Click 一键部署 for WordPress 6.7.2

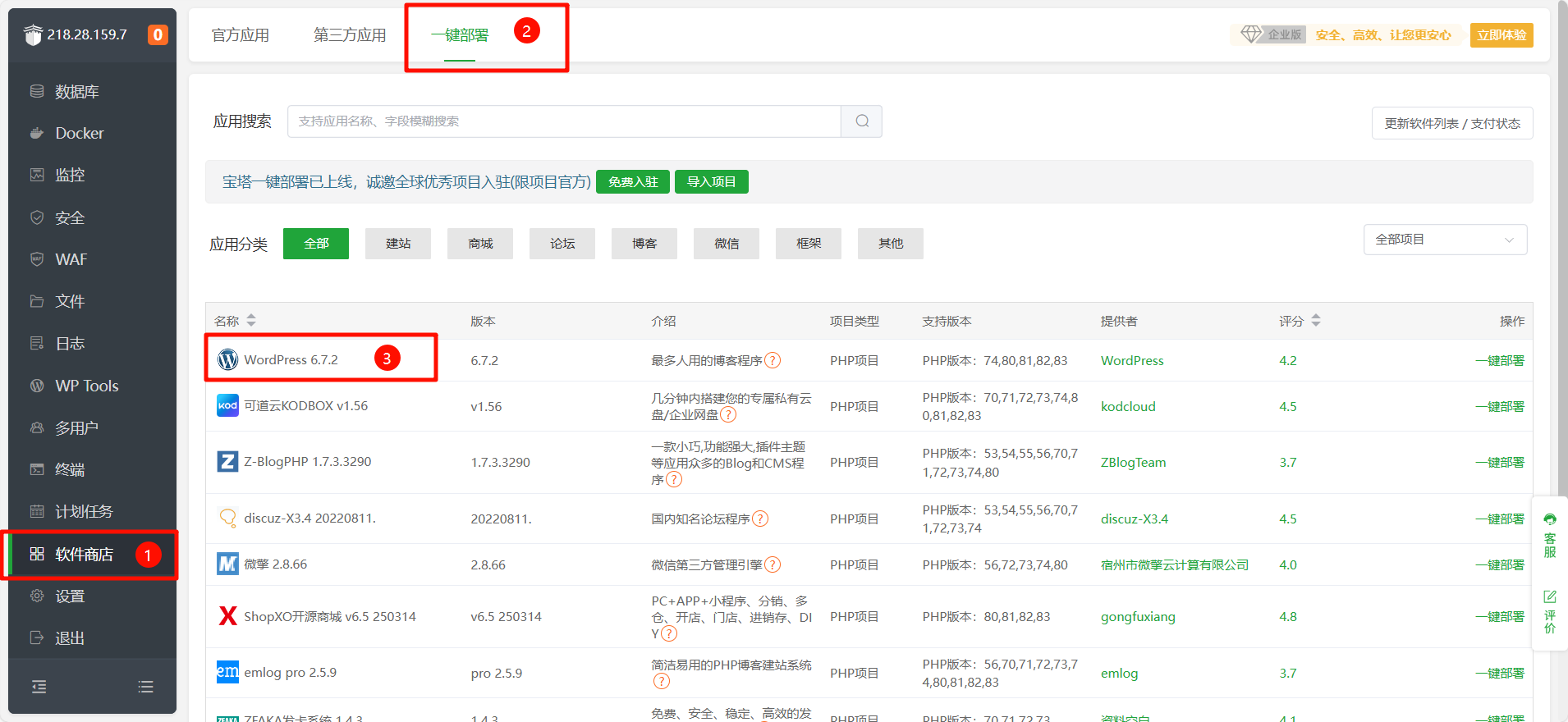[x=1500, y=360]
